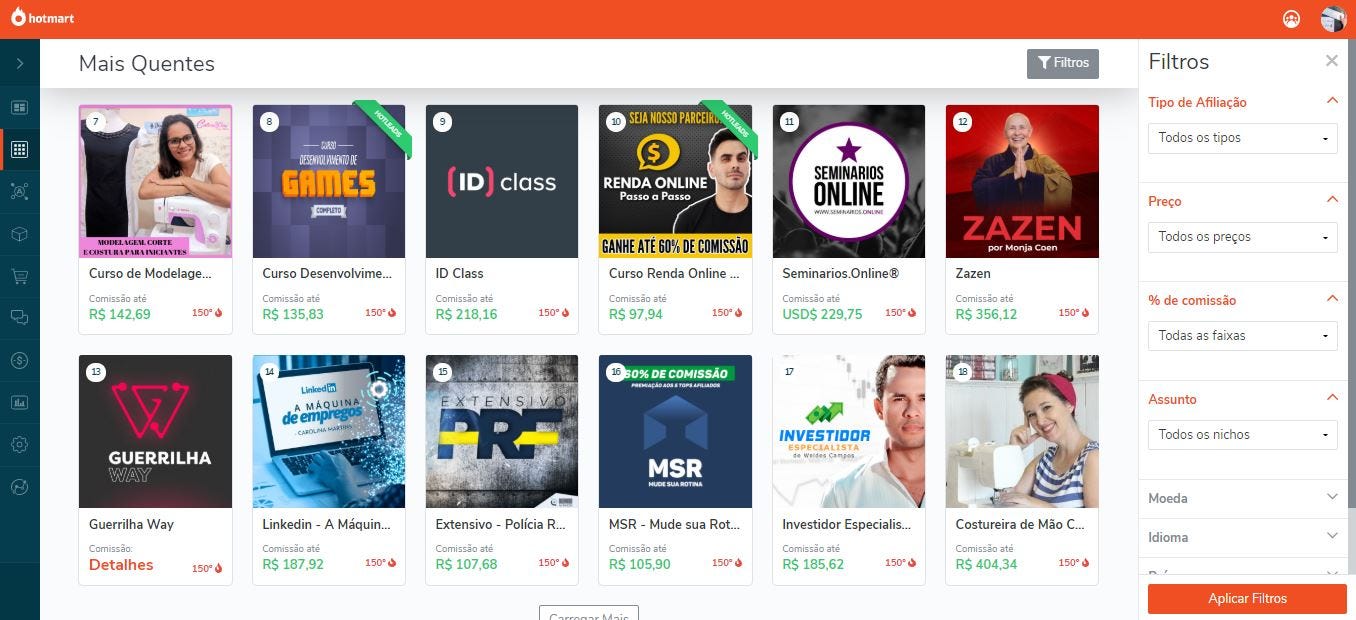Click the user profile avatar
Screen dimensions: 1356x620
pyautogui.click(x=1333, y=19)
